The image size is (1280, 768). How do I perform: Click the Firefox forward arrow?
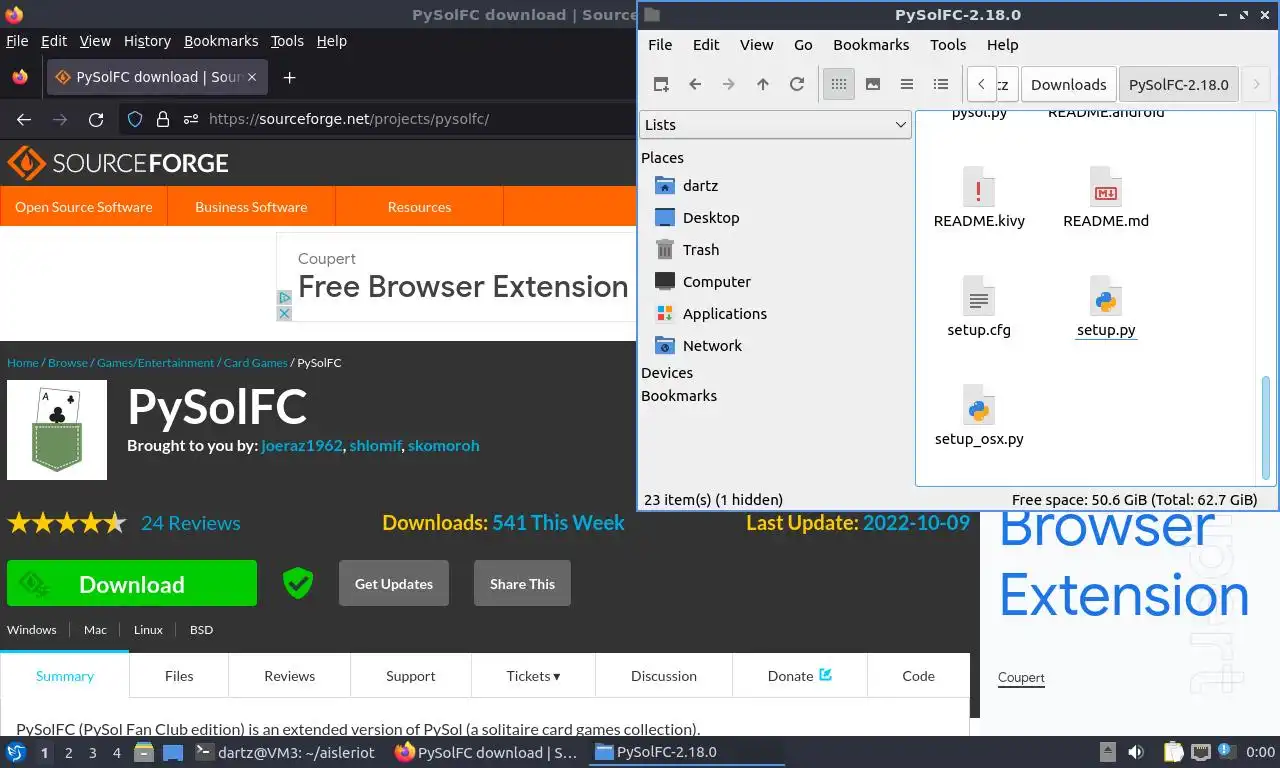(x=60, y=119)
